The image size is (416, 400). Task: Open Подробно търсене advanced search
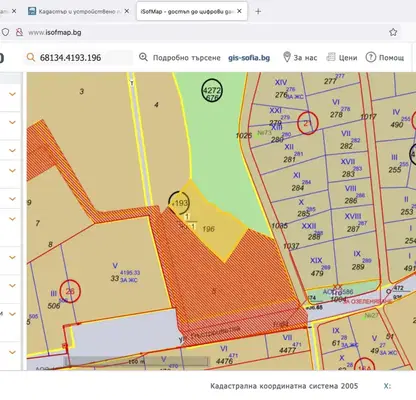[x=180, y=58]
